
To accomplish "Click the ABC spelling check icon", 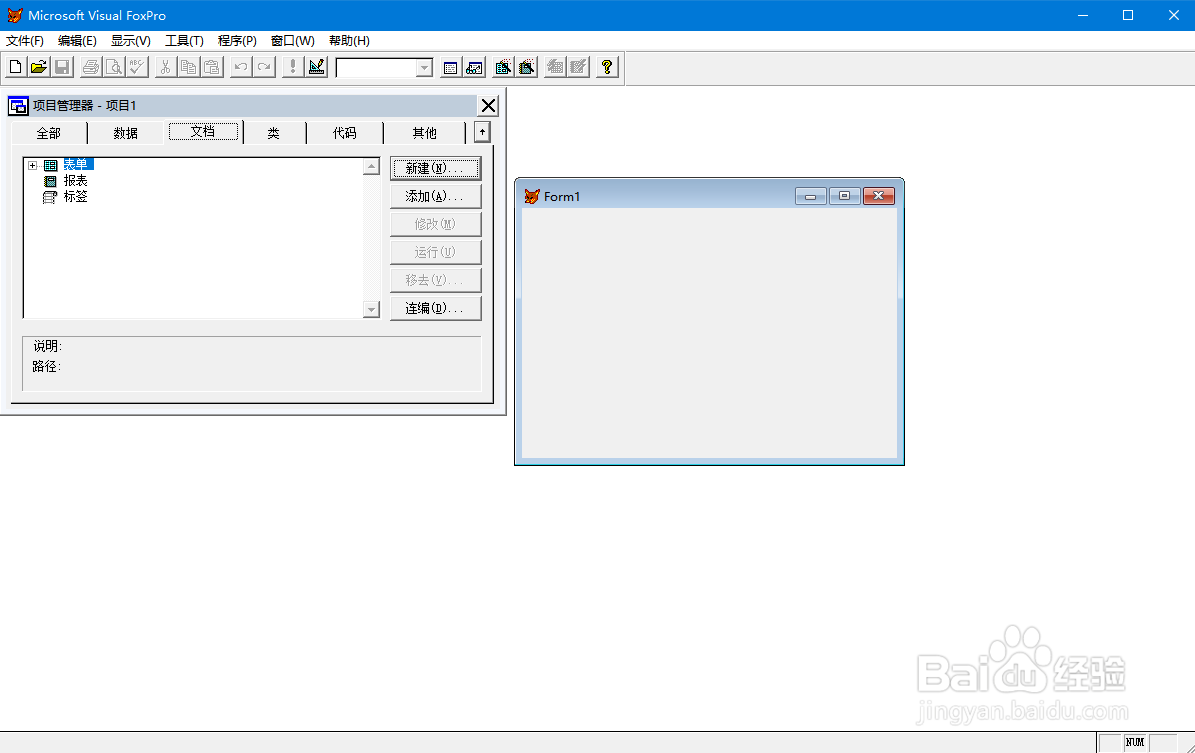I will (136, 67).
